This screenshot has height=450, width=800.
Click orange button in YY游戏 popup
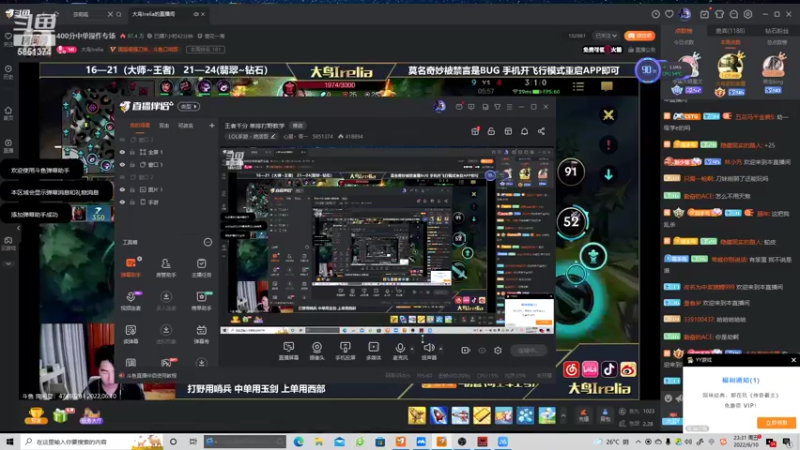point(776,422)
